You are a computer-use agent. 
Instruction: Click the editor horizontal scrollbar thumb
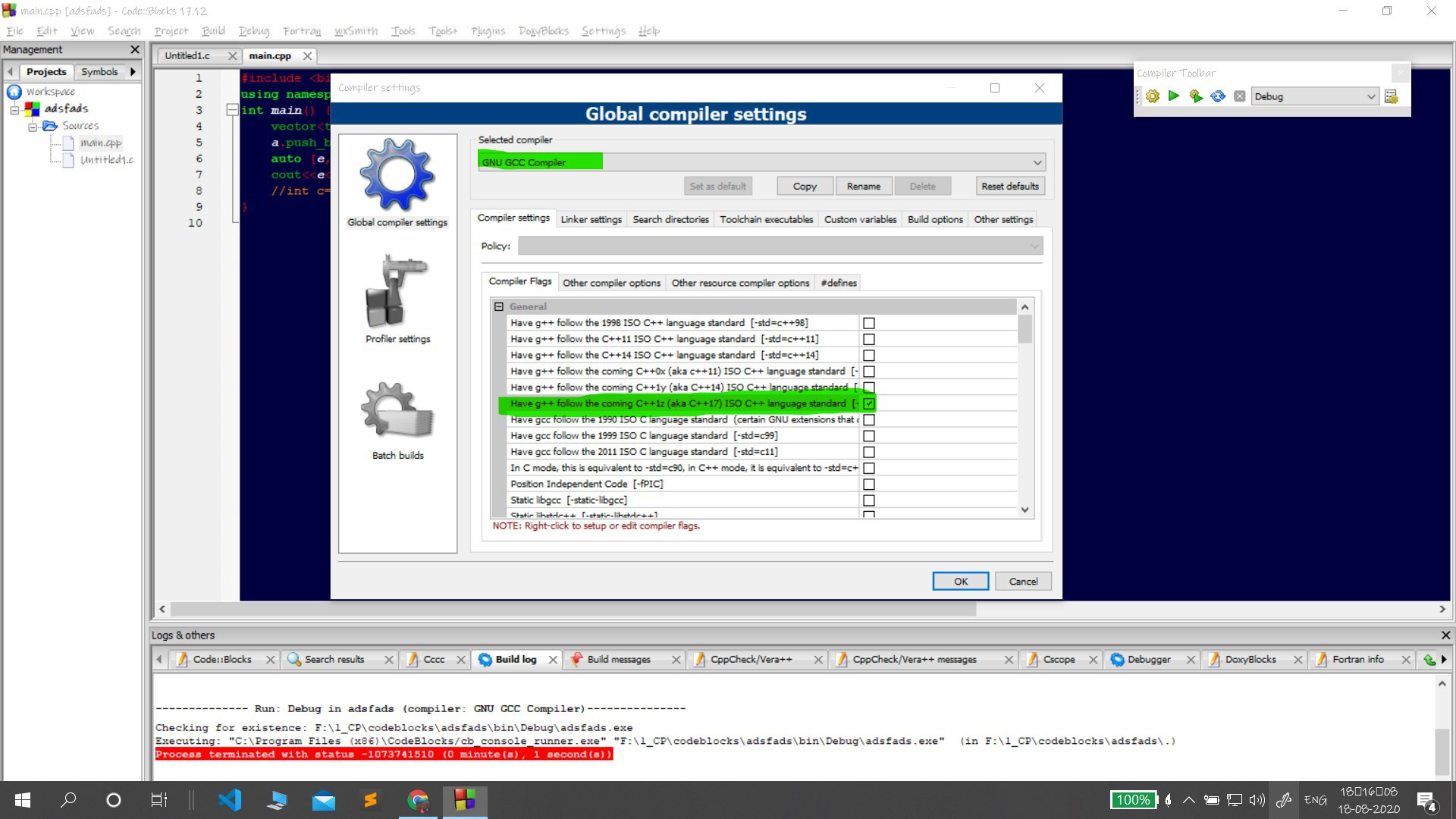tap(573, 609)
